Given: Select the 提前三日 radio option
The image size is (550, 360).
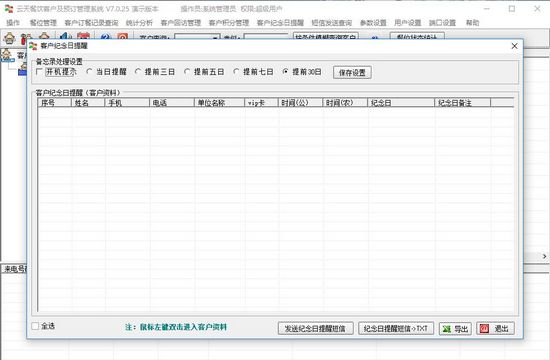Looking at the screenshot, I should coord(138,72).
